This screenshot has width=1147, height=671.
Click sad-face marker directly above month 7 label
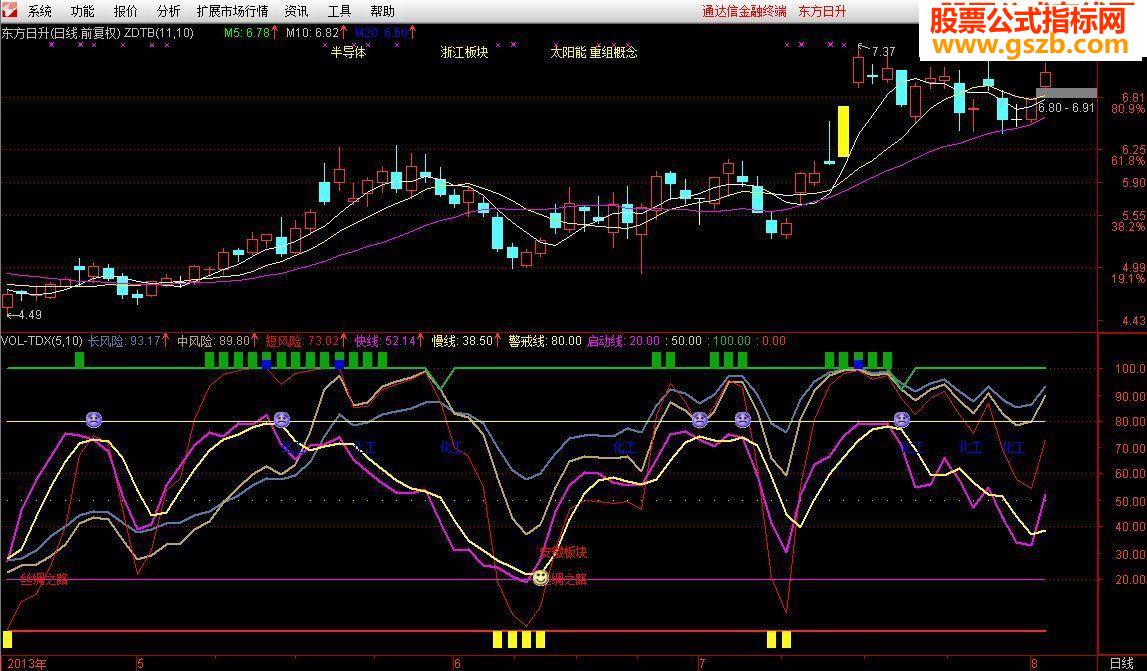(700, 419)
